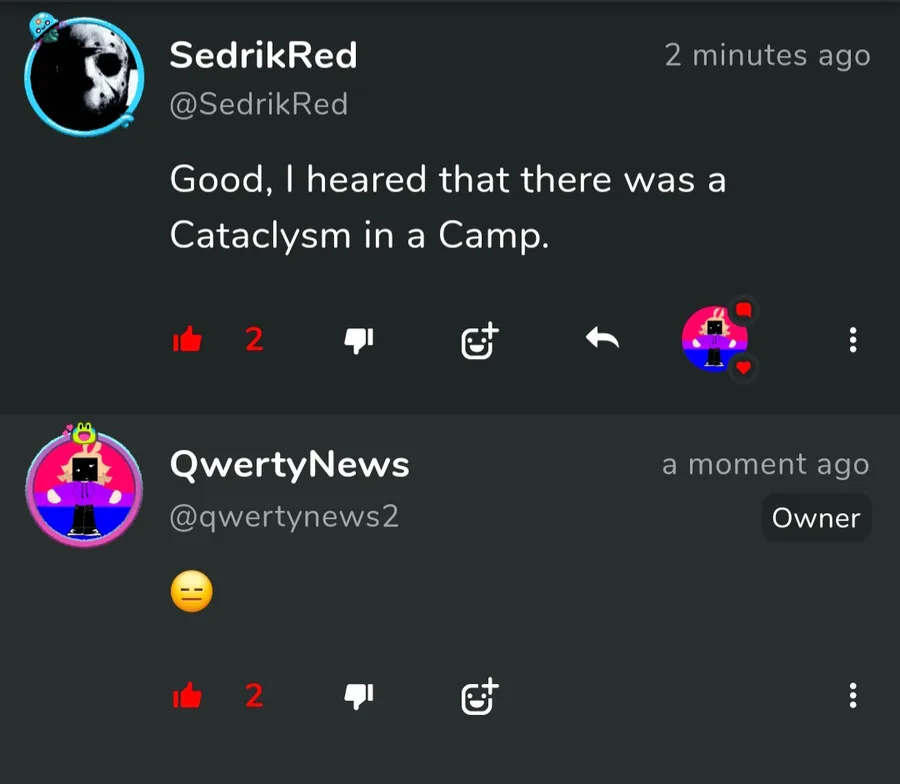
Task: Like SedrikRed's comment with thumbs up
Action: click(x=187, y=339)
